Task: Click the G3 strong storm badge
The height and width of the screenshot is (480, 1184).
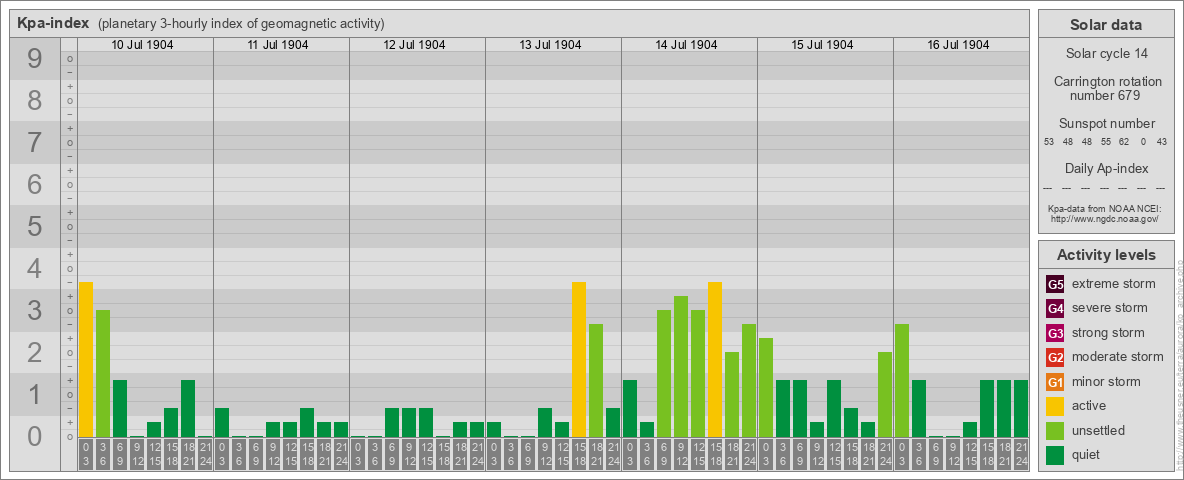Action: [1055, 333]
